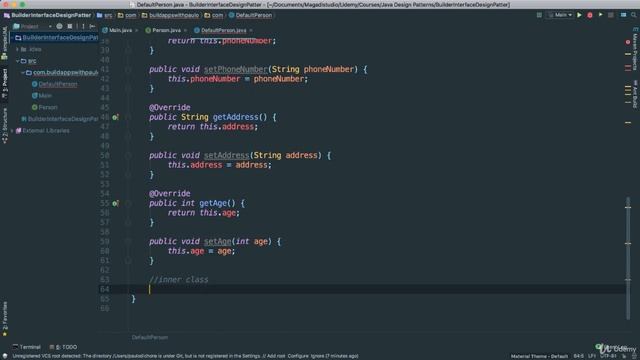640x360 pixels.
Task: Close the Main.java tab
Action: click(x=137, y=31)
